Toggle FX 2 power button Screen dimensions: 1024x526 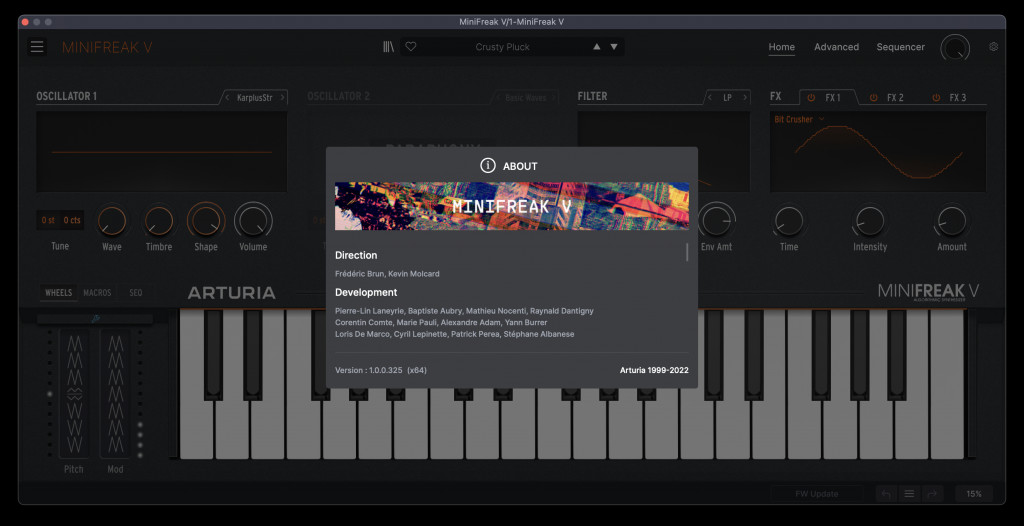pyautogui.click(x=873, y=97)
